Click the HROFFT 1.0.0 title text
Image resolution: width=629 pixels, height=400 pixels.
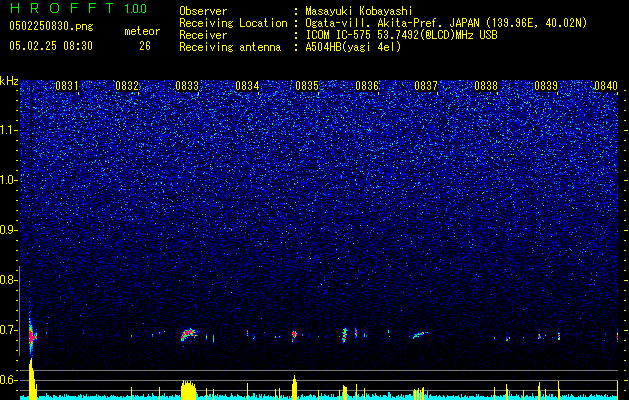(x=78, y=8)
